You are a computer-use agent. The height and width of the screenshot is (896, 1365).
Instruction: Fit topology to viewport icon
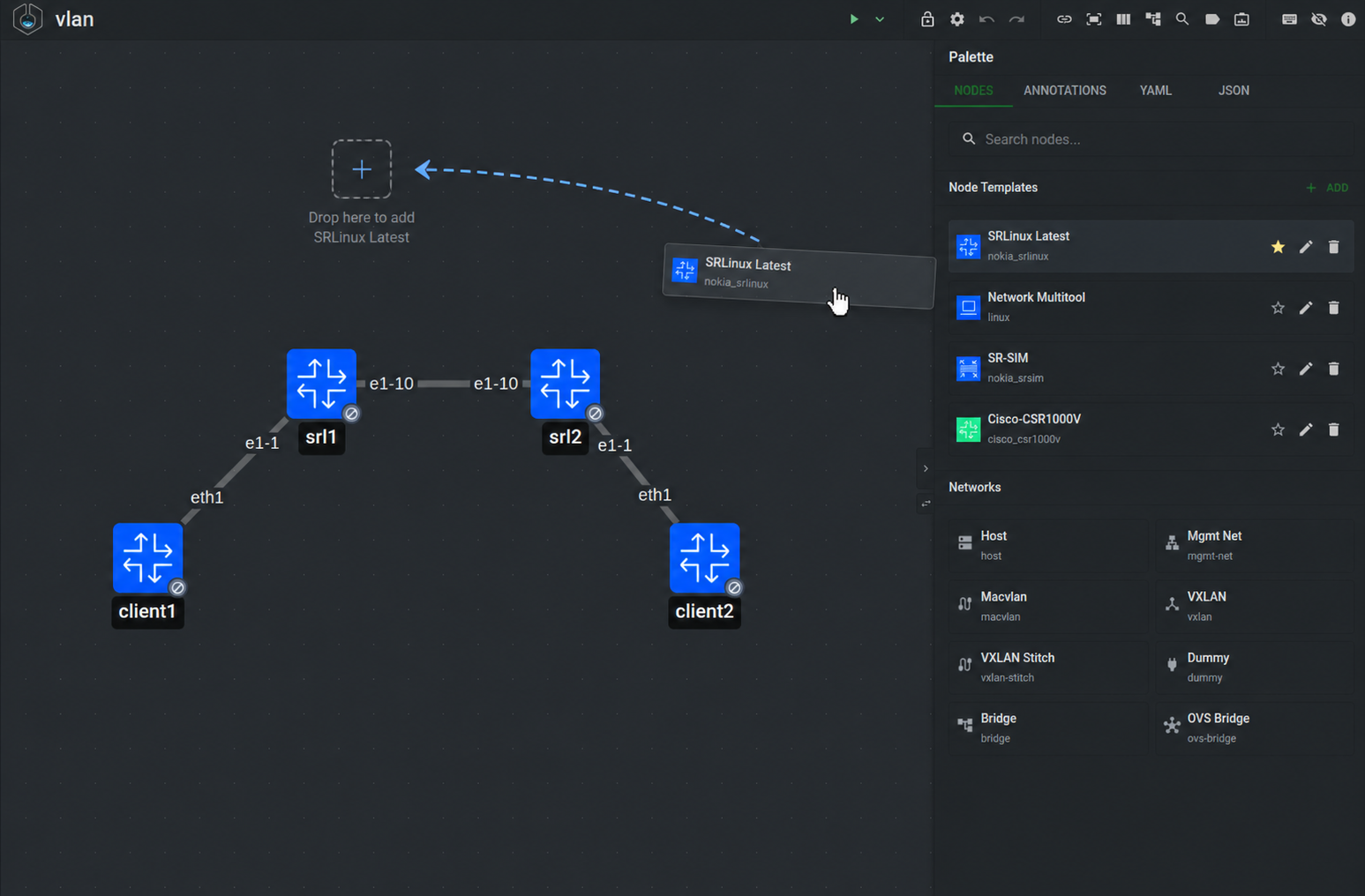[1094, 19]
